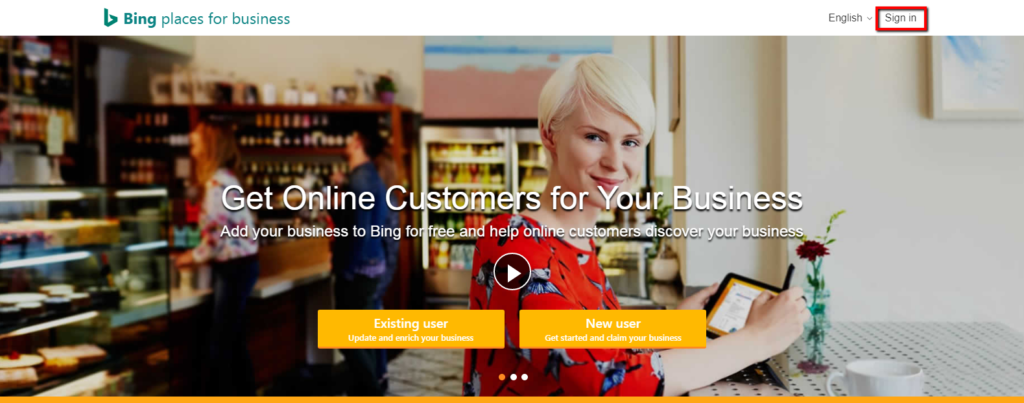Click 'Update and enrich your business' subtitle
The height and width of the screenshot is (403, 1024).
click(411, 338)
